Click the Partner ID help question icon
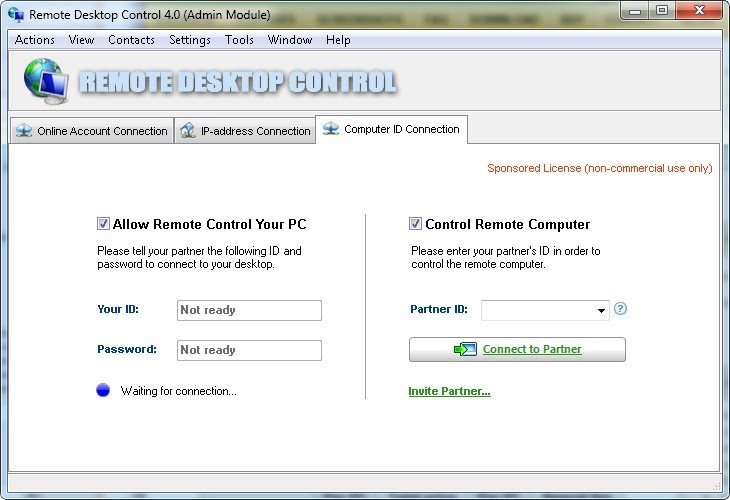Image resolution: width=730 pixels, height=500 pixels. click(620, 309)
